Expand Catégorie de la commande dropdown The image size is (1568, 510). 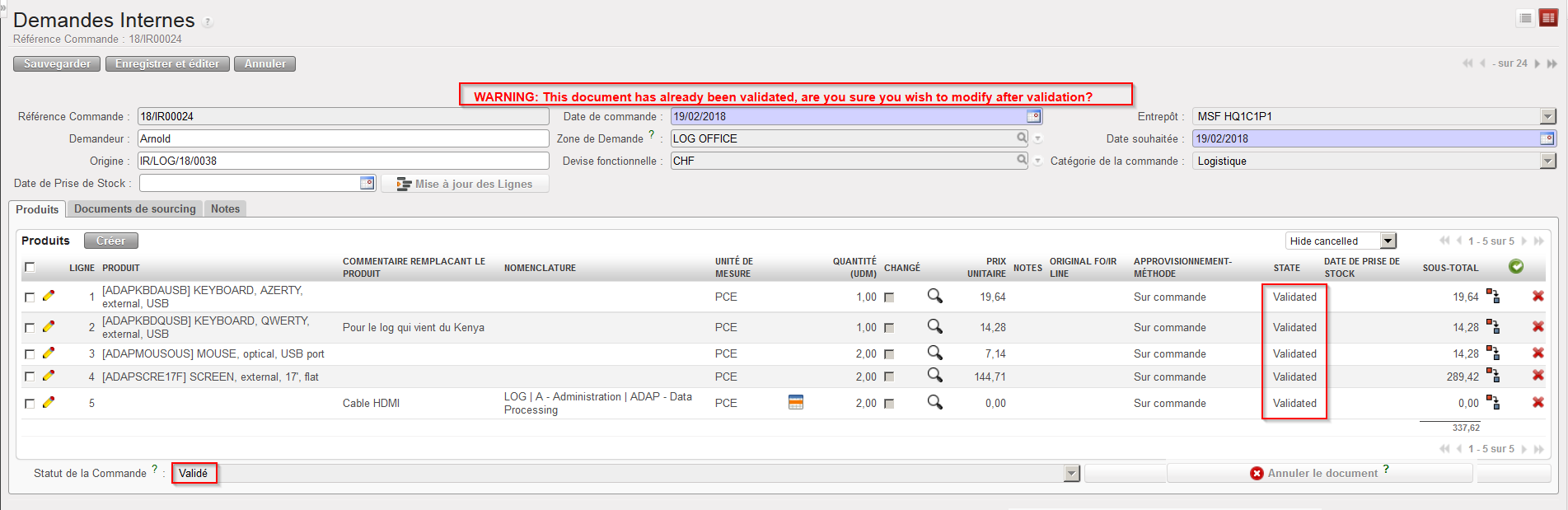(1547, 161)
